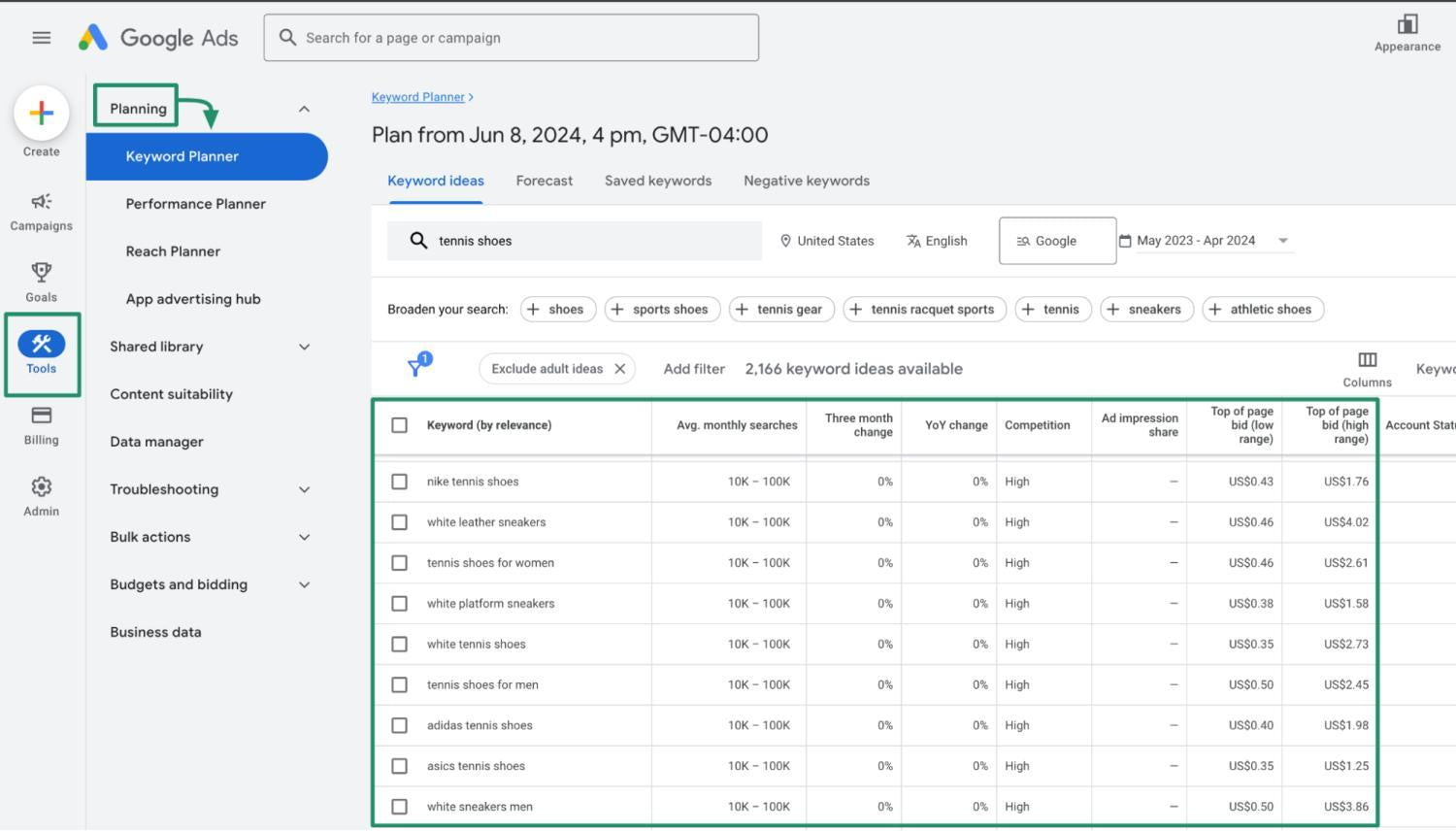Screen dimensions: 1456x831
Task: Sort by YoY change column header
Action: [956, 425]
